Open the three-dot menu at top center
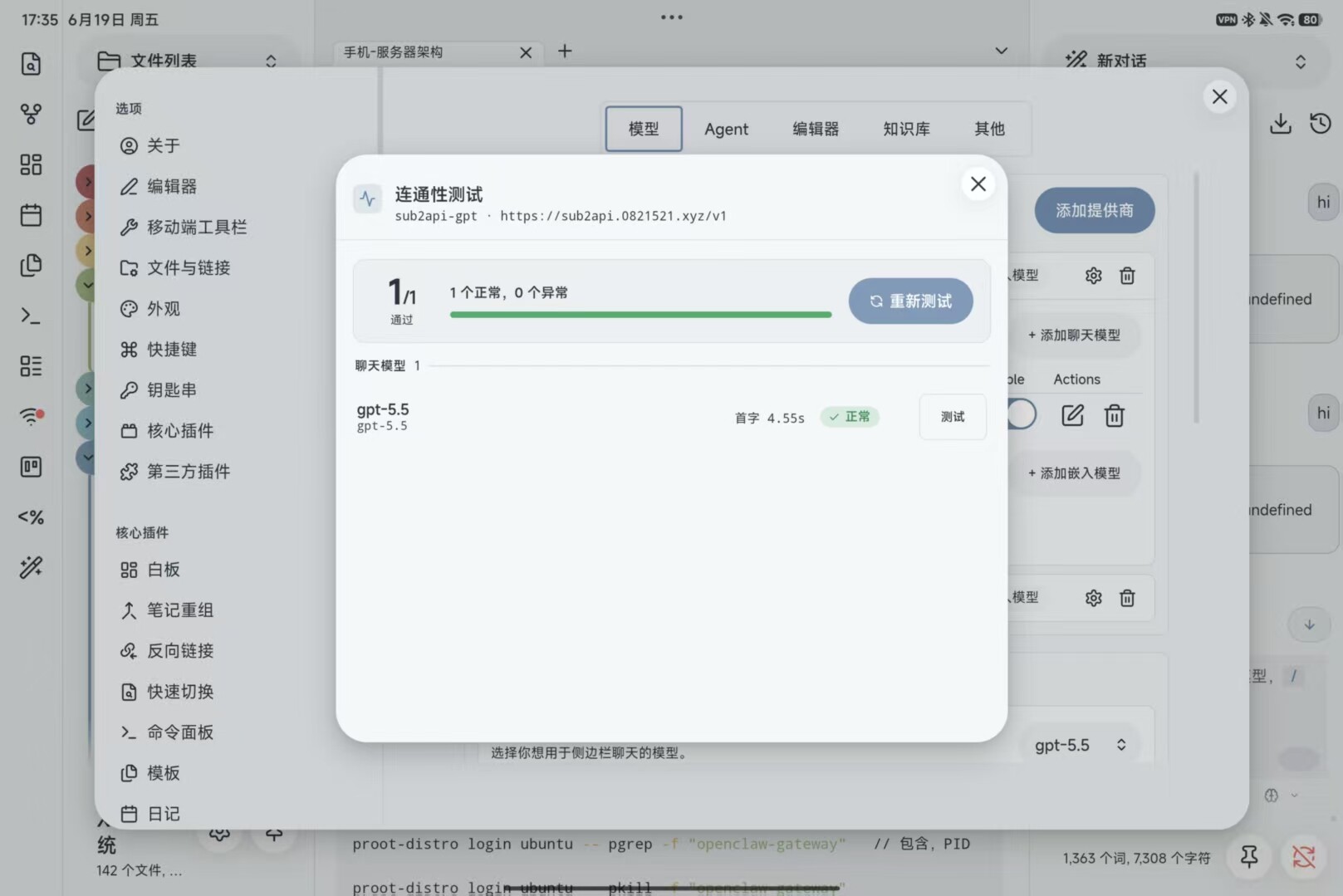This screenshot has height=896, width=1343. 672,17
